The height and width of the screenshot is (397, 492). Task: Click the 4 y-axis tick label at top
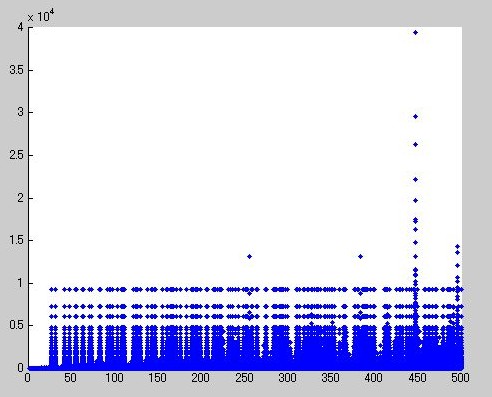(x=21, y=27)
